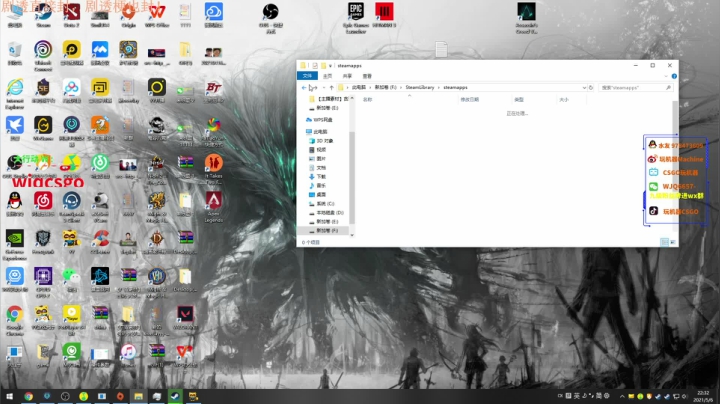Open quick access toolbar customize dropdown

[x=330, y=66]
